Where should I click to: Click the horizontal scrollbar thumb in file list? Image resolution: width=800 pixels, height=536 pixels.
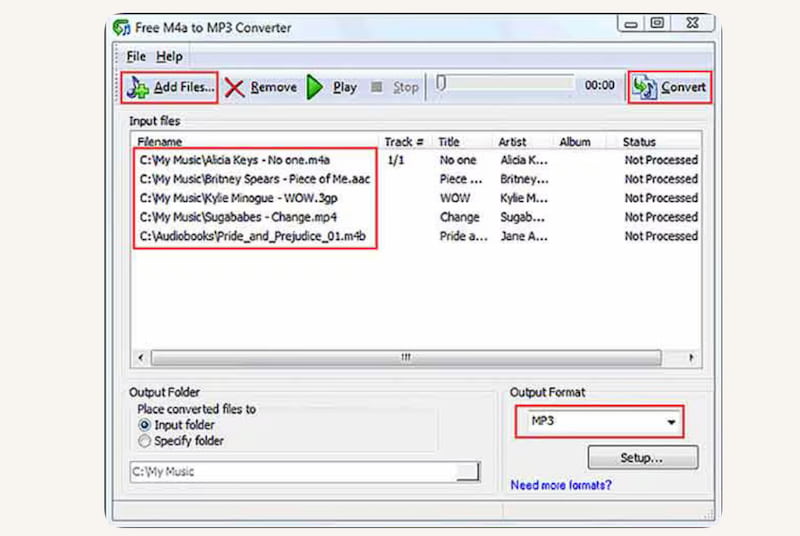click(x=406, y=358)
